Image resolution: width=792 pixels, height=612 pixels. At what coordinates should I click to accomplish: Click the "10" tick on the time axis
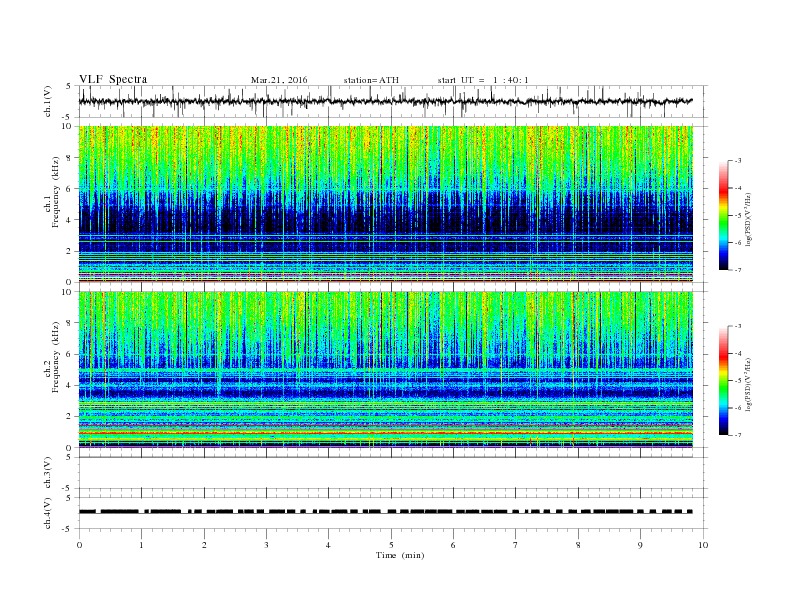click(x=703, y=545)
